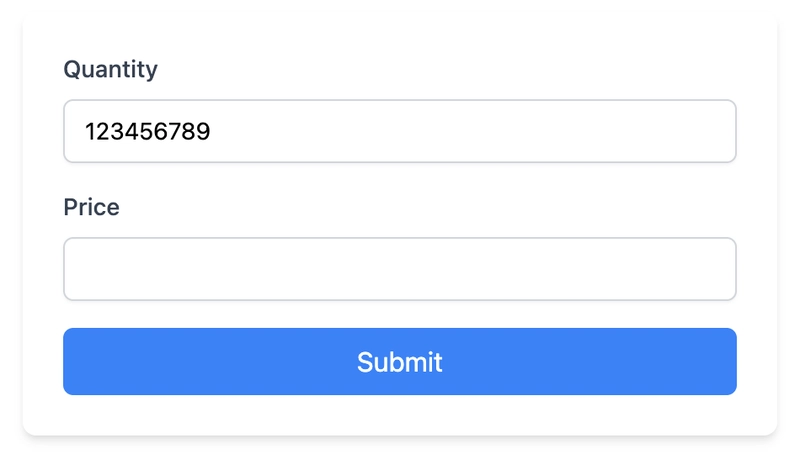Activate the field containing 123456789

tap(400, 131)
